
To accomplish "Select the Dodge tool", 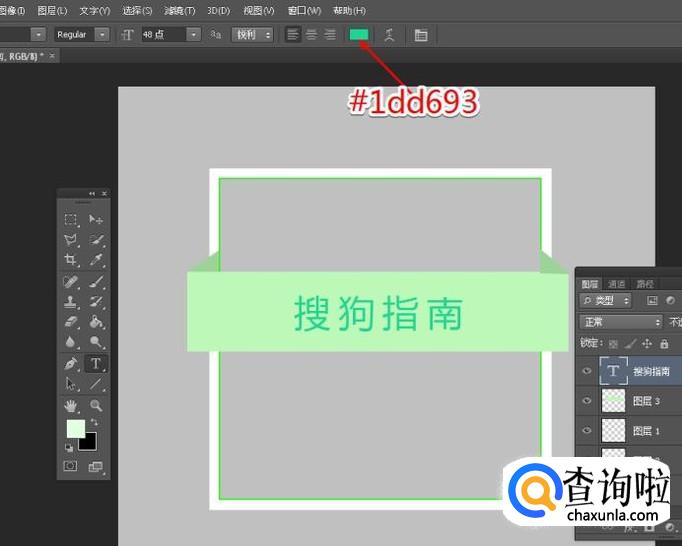I will 96,342.
